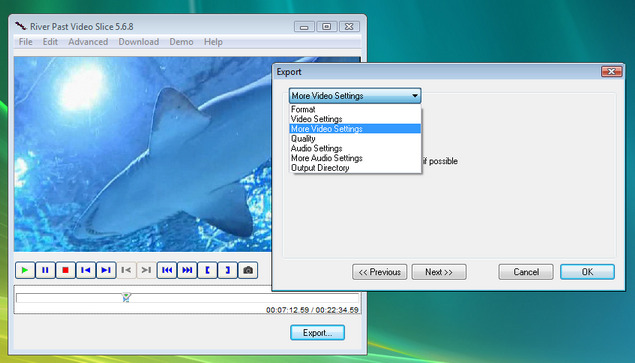This screenshot has height=363, width=635.
Task: Click the seek bar track in Video Slice window
Action: tap(187, 298)
